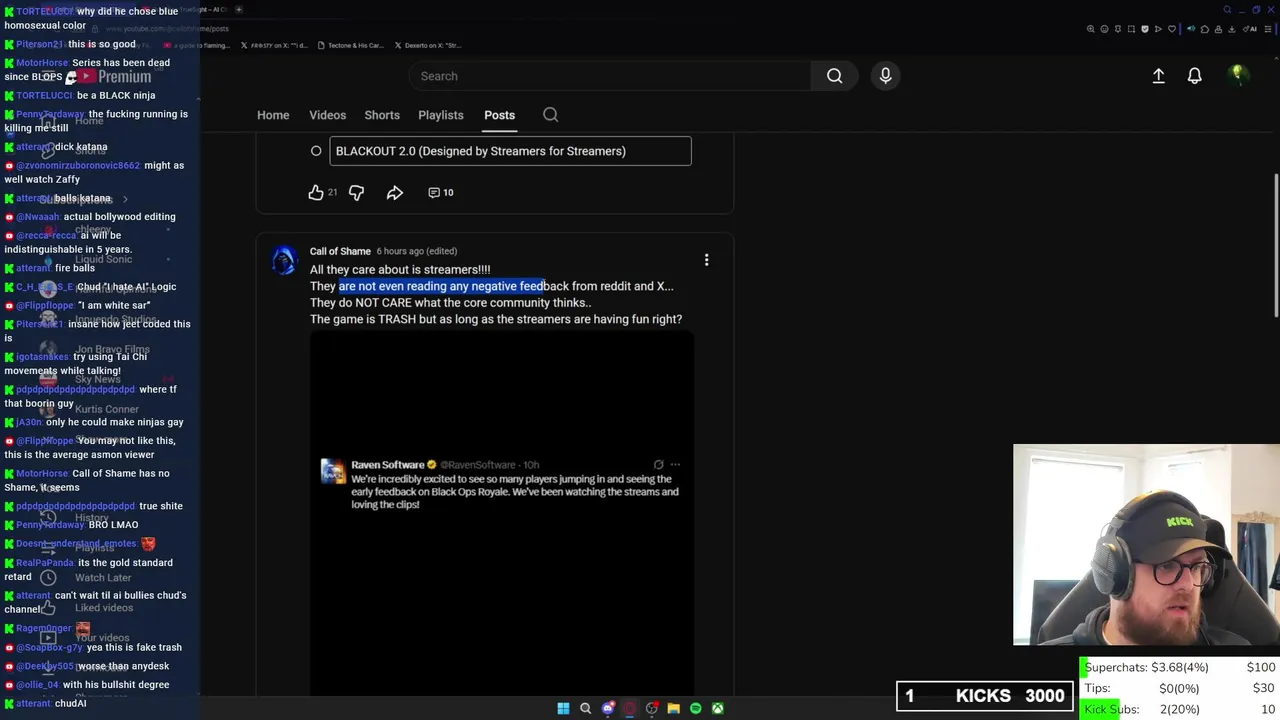The width and height of the screenshot is (1280, 720).
Task: Open the '6 hours ago (edited)' timestamp link
Action: click(x=416, y=251)
